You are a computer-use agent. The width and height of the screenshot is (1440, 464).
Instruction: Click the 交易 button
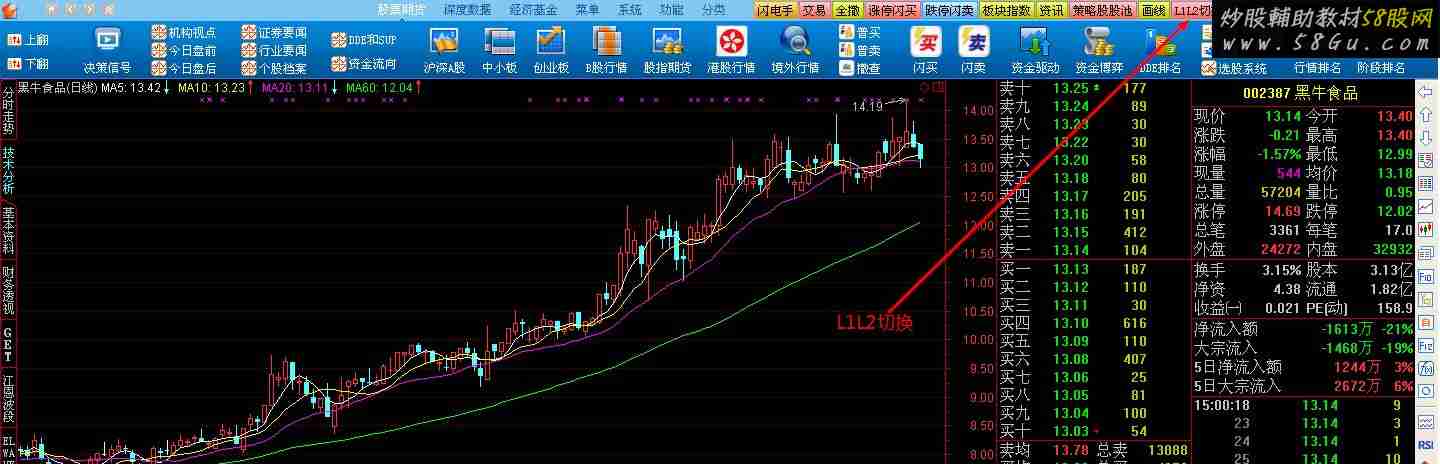click(x=815, y=10)
